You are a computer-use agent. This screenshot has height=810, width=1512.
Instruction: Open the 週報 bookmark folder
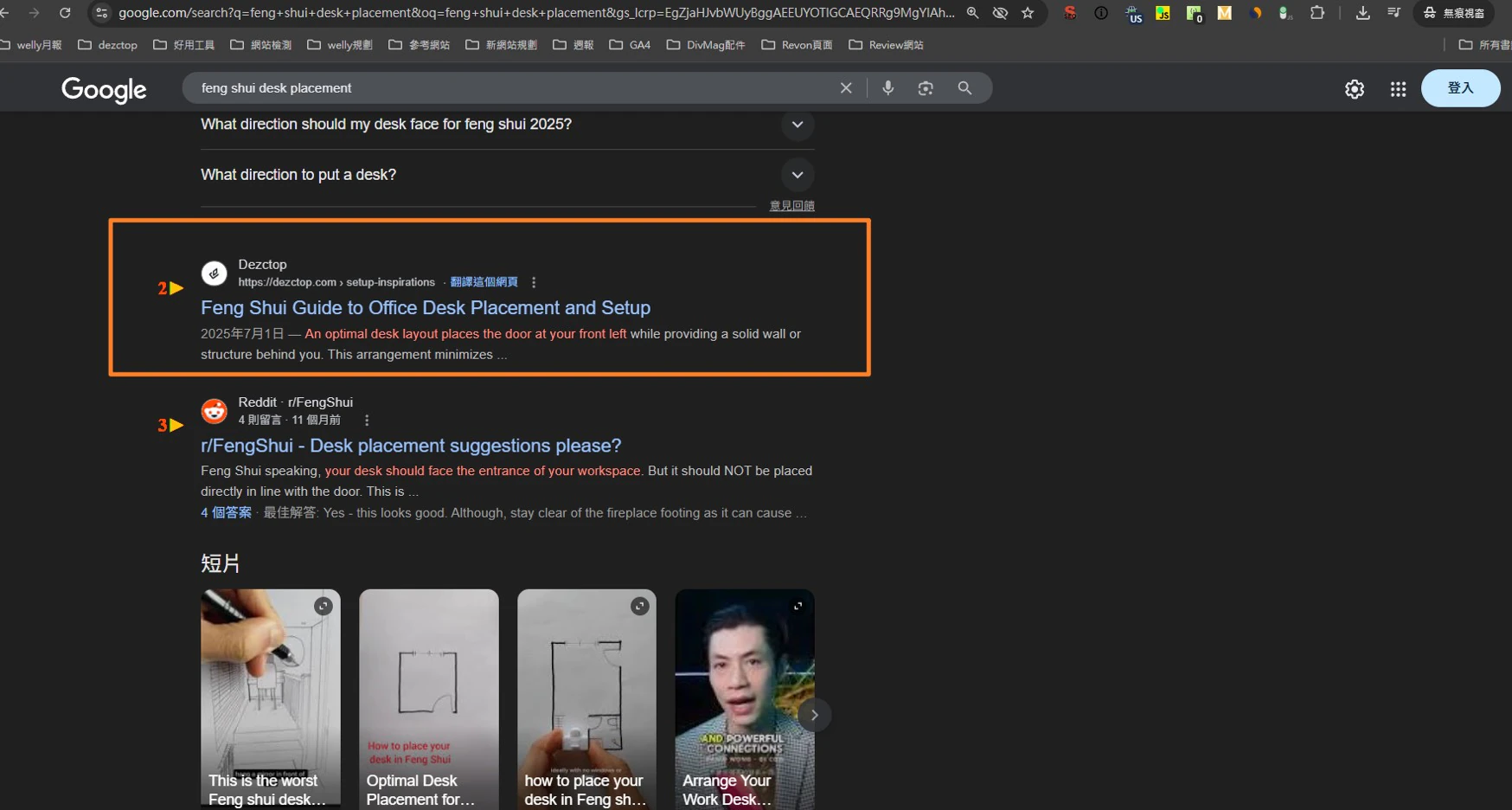point(573,45)
